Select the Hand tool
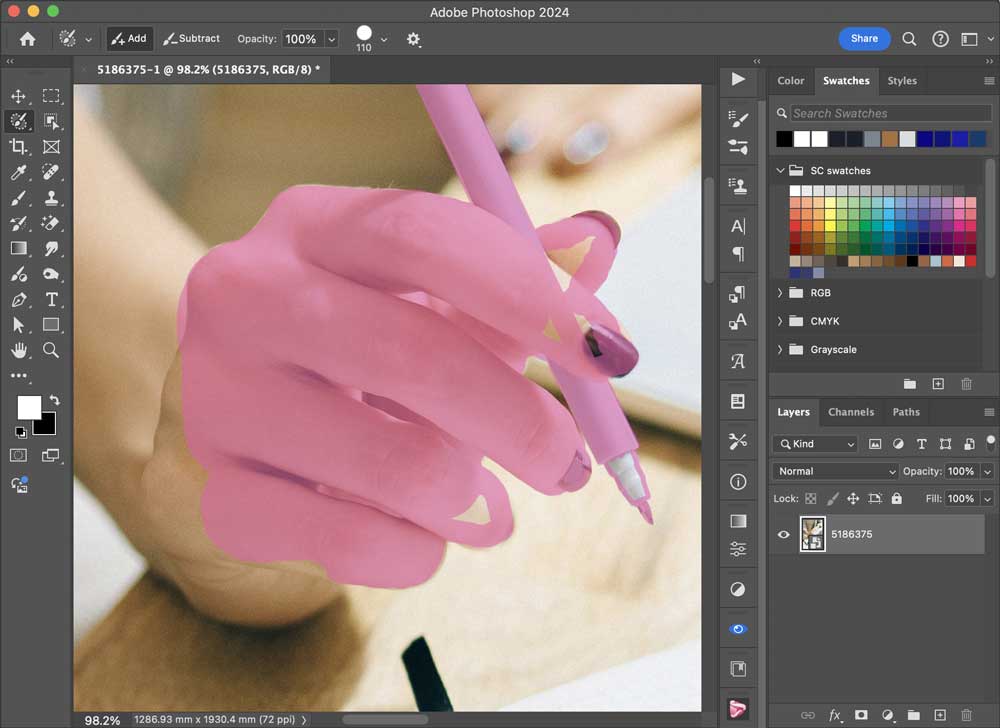Screen dimensions: 1000x728 pos(18,350)
